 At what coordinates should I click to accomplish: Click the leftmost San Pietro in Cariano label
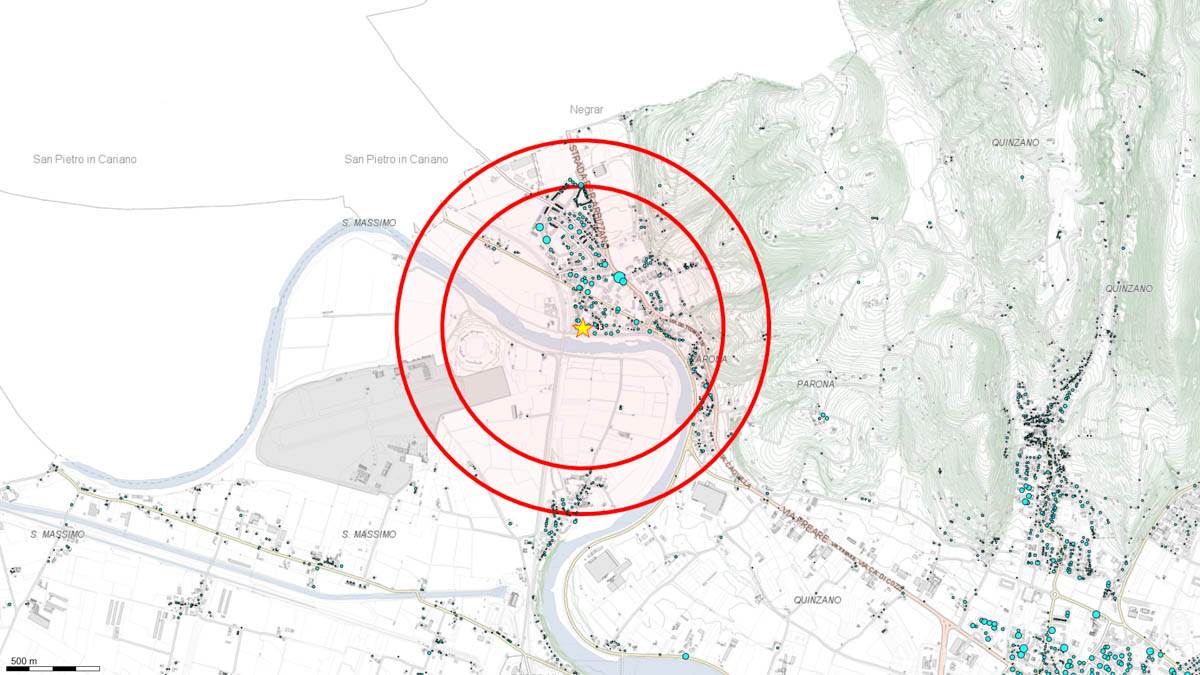pos(84,159)
